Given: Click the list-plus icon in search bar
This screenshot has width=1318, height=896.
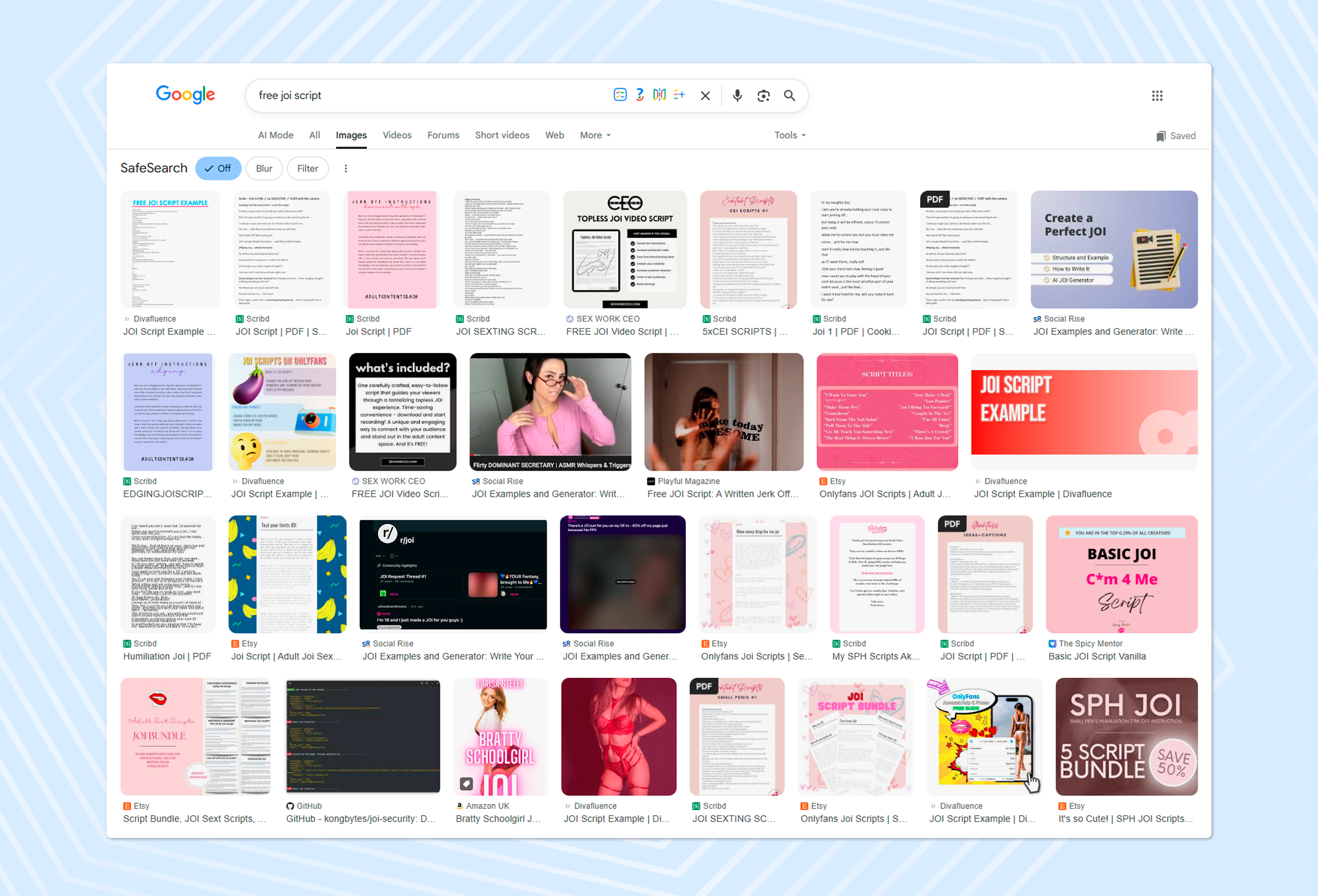Looking at the screenshot, I should [x=679, y=95].
